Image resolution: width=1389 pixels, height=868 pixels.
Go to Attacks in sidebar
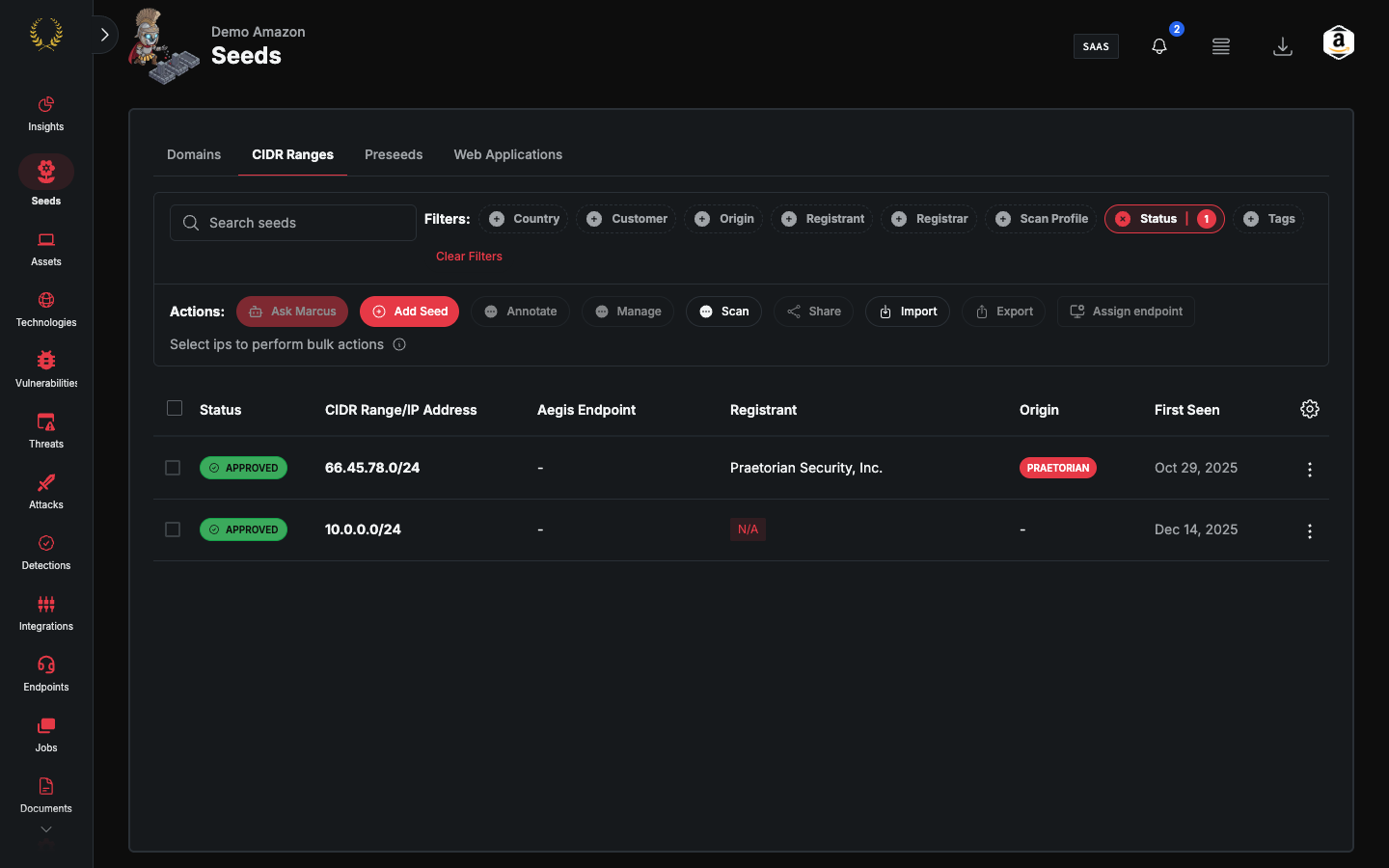(x=46, y=492)
